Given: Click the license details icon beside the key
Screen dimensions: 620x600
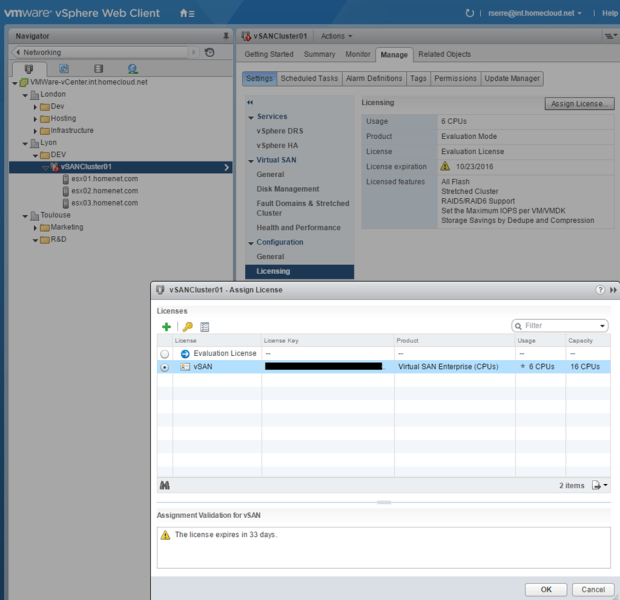Looking at the screenshot, I should click(204, 327).
